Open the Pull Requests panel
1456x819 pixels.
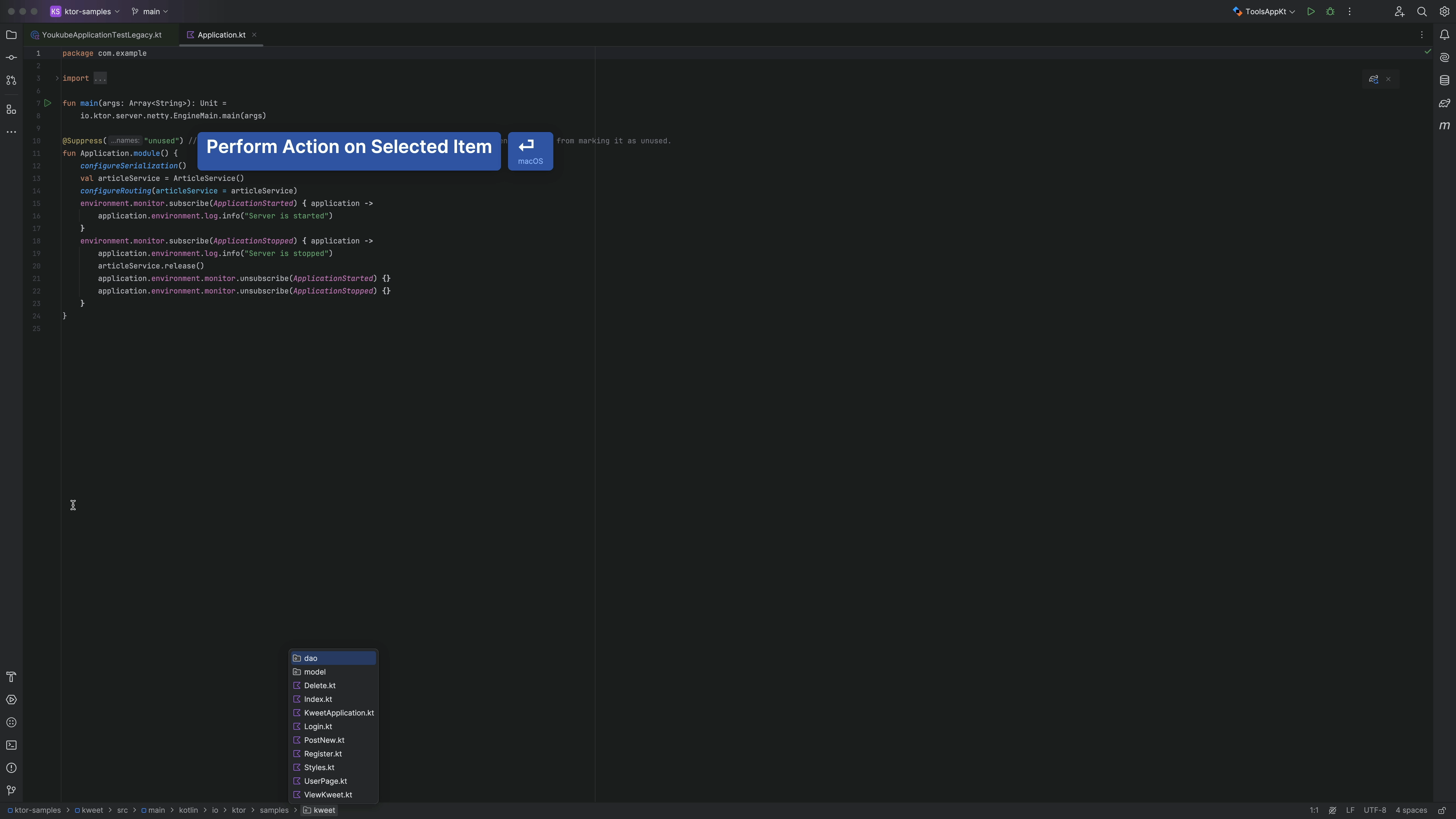coord(11,80)
